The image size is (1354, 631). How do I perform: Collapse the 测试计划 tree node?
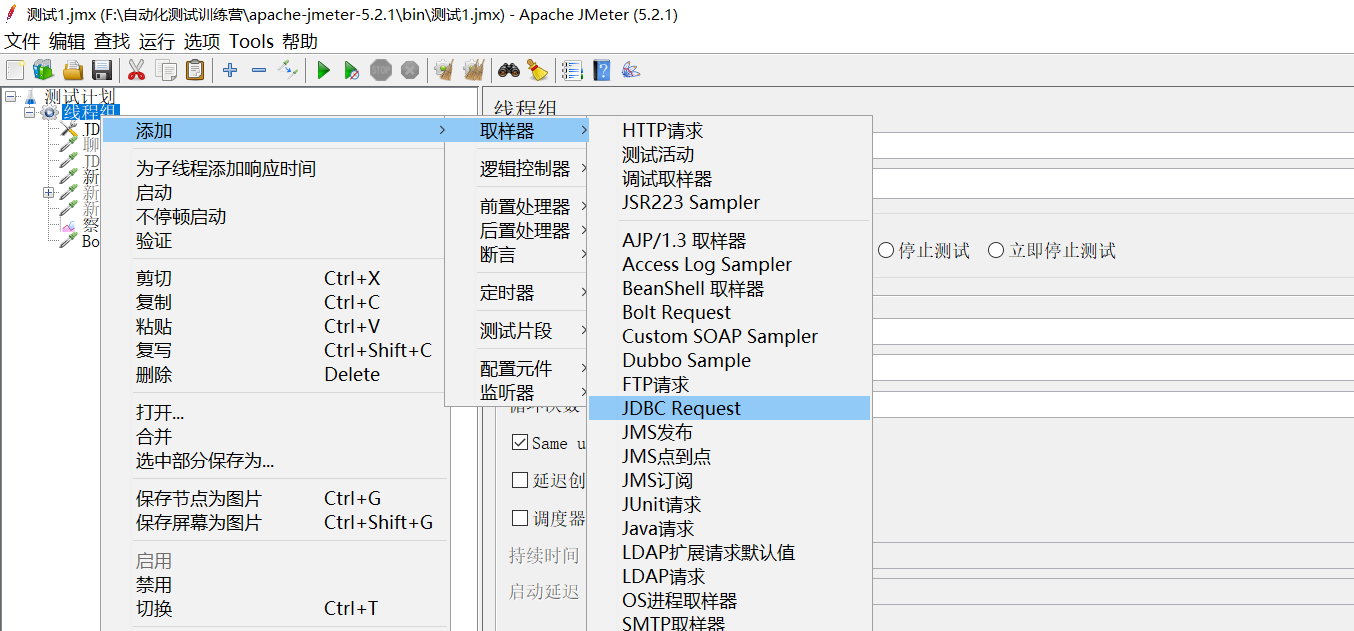10,97
